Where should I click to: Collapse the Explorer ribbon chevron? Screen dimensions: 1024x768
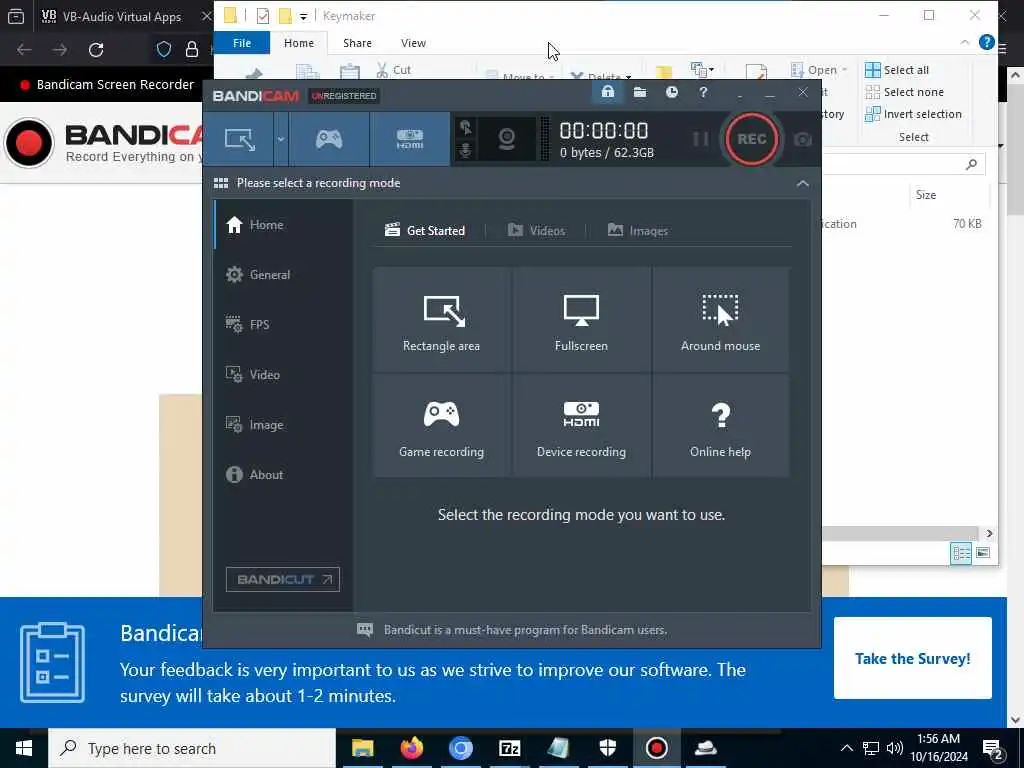[x=965, y=42]
